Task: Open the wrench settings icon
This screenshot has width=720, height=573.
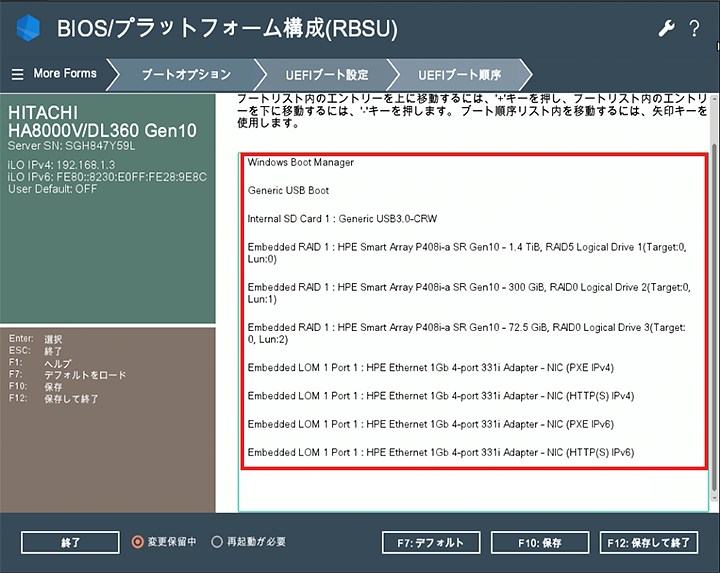Action: (x=666, y=28)
